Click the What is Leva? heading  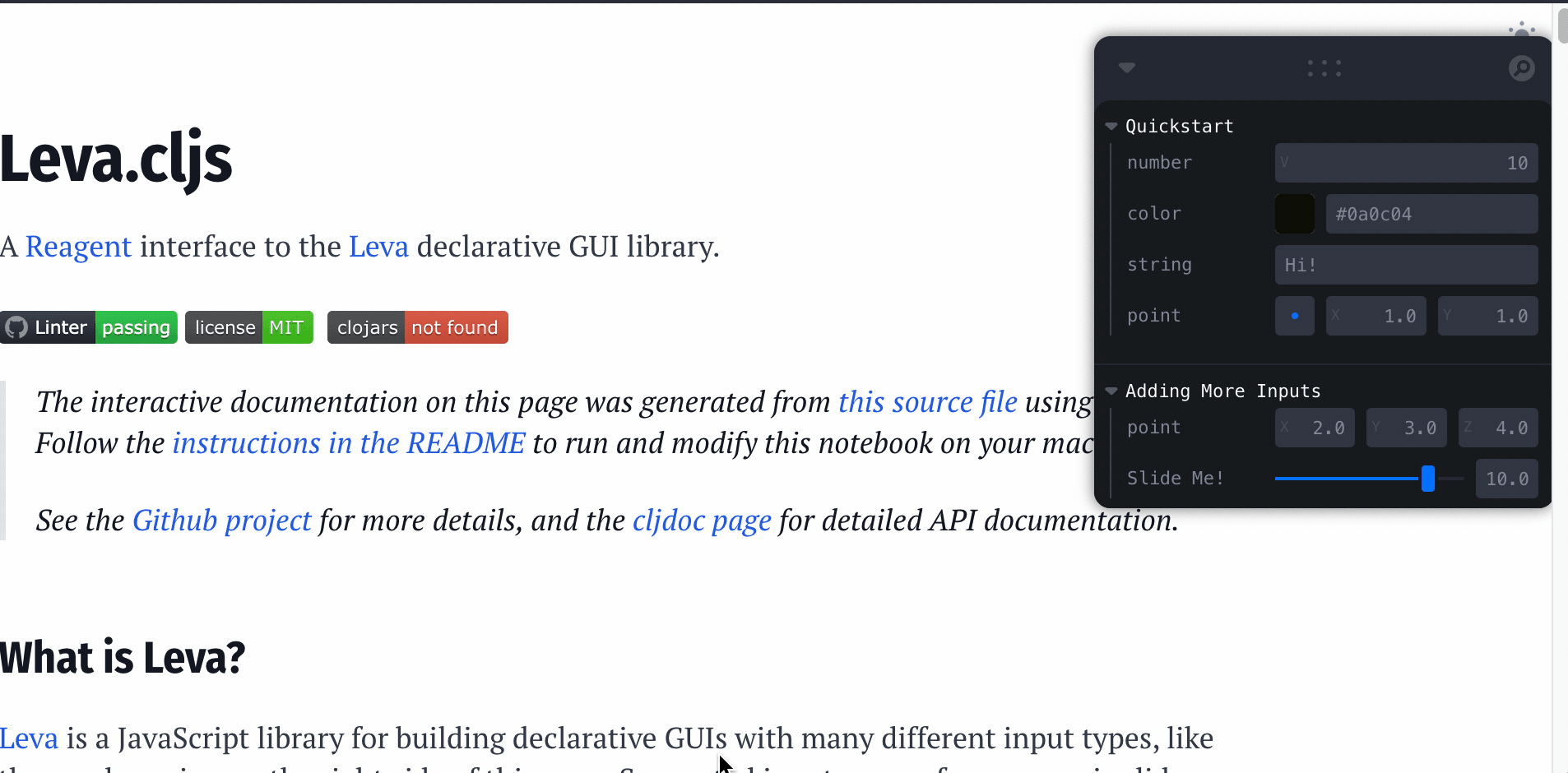[123, 658]
